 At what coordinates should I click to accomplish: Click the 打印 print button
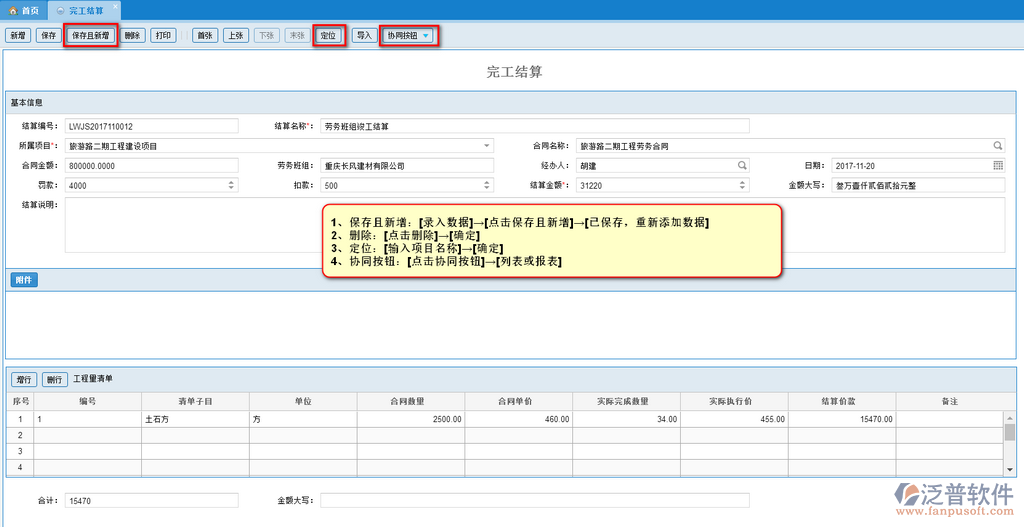click(164, 35)
